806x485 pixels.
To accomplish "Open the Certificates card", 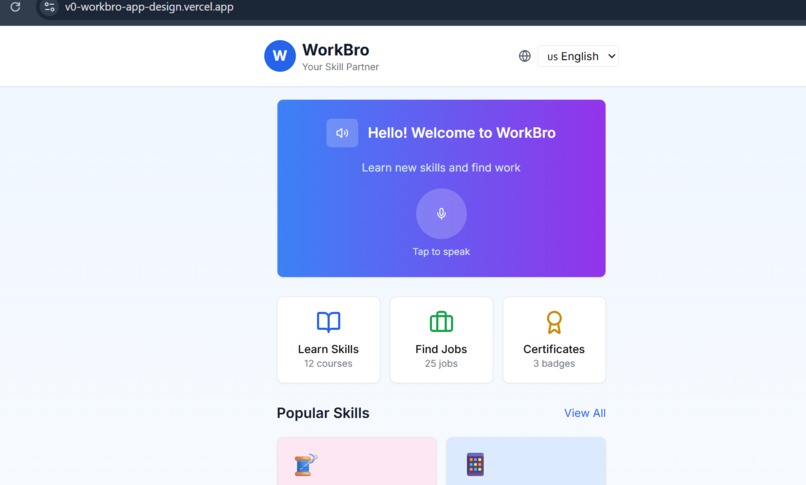I will pos(554,340).
